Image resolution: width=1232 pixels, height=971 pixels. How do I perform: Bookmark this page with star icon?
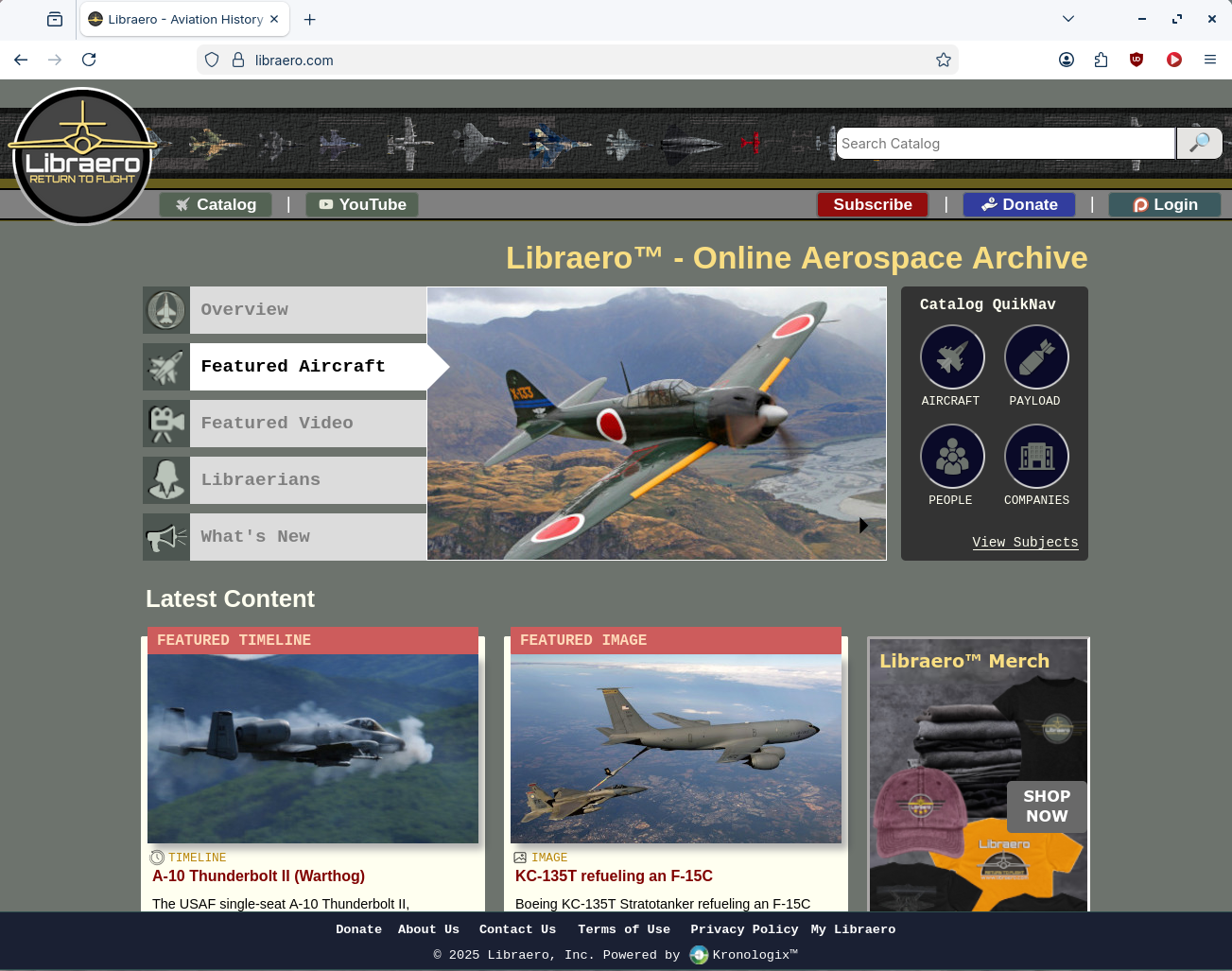tap(943, 60)
